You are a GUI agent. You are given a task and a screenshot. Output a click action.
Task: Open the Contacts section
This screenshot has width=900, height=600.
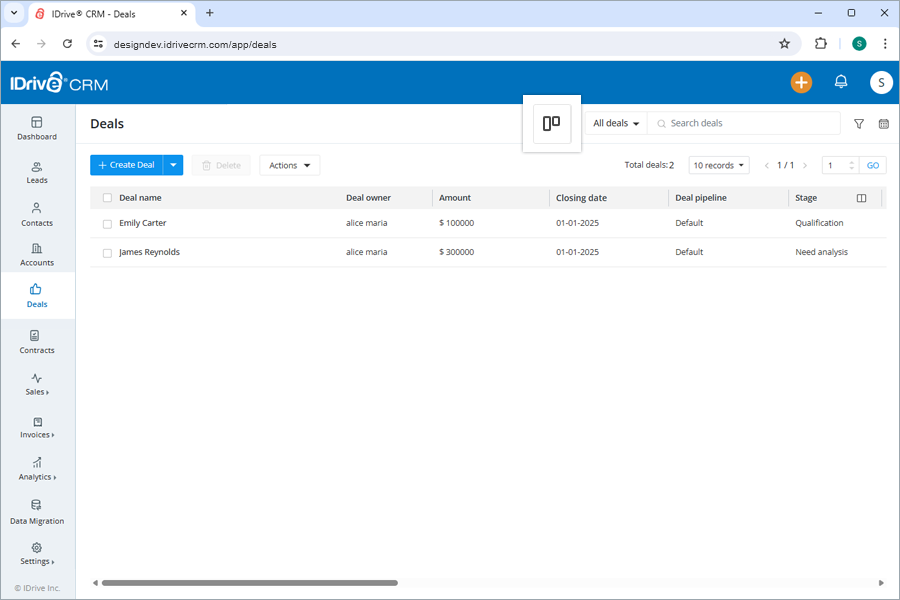click(37, 215)
